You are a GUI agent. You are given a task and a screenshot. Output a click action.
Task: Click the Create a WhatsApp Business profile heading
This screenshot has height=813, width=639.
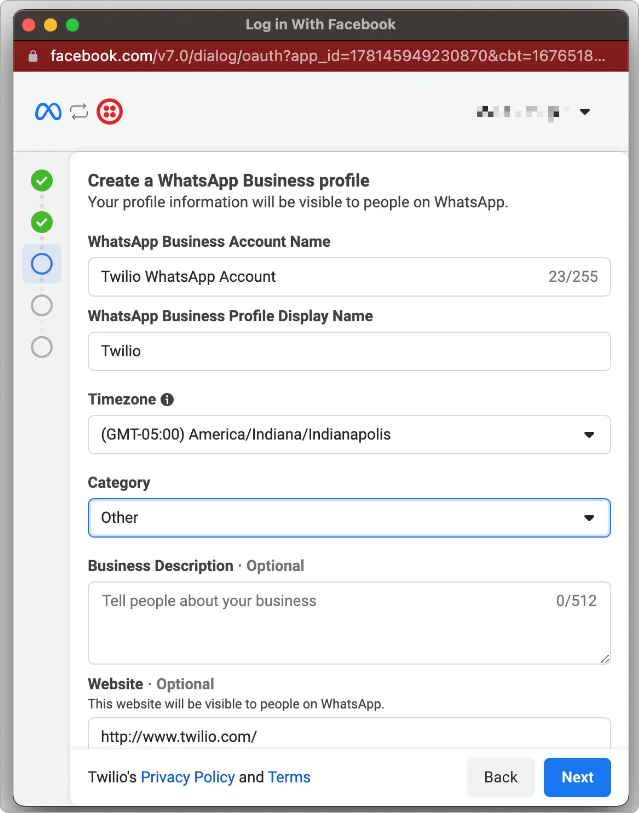pyautogui.click(x=228, y=180)
